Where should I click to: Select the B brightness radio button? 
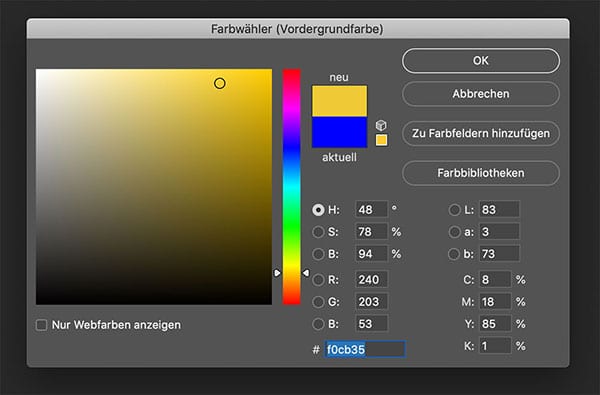(x=318, y=254)
